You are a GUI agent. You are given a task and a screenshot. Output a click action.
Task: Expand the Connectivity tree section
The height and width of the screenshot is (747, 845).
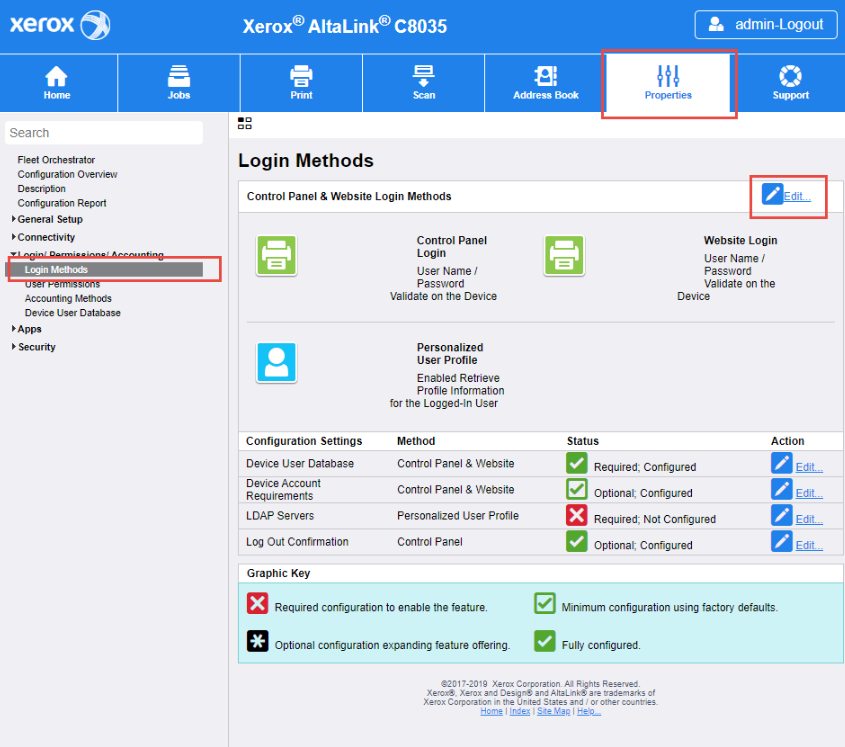tap(14, 237)
